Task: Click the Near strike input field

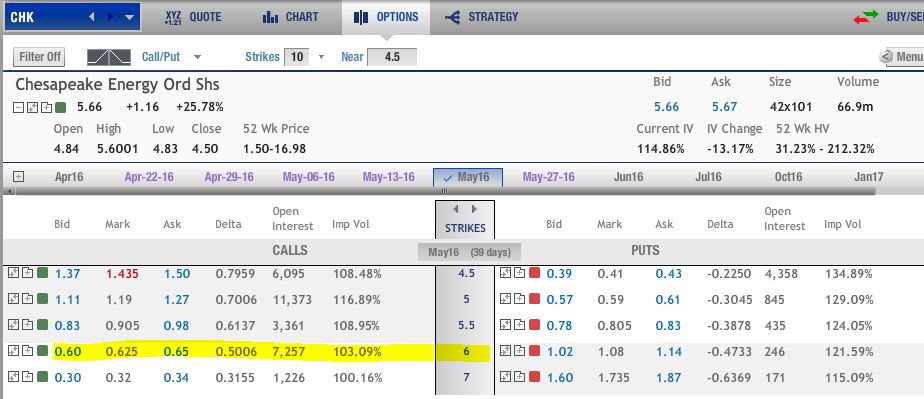Action: coord(392,57)
